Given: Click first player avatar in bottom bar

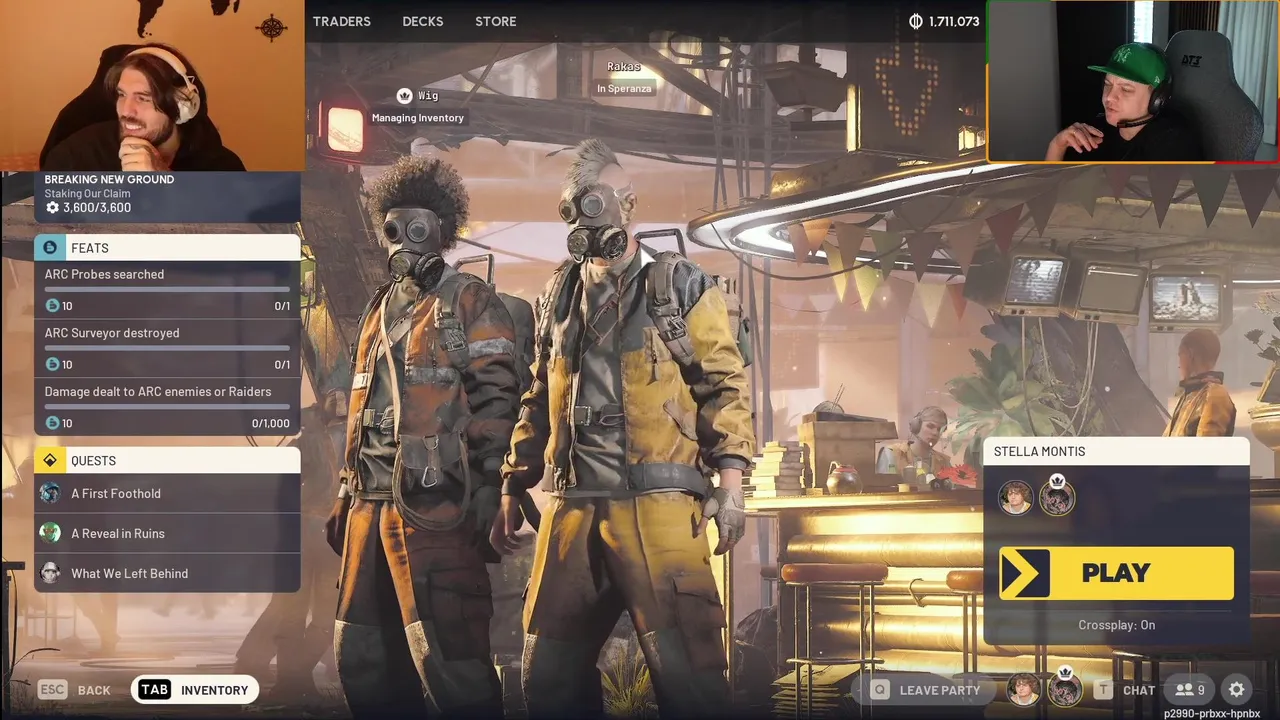Looking at the screenshot, I should tap(1023, 689).
